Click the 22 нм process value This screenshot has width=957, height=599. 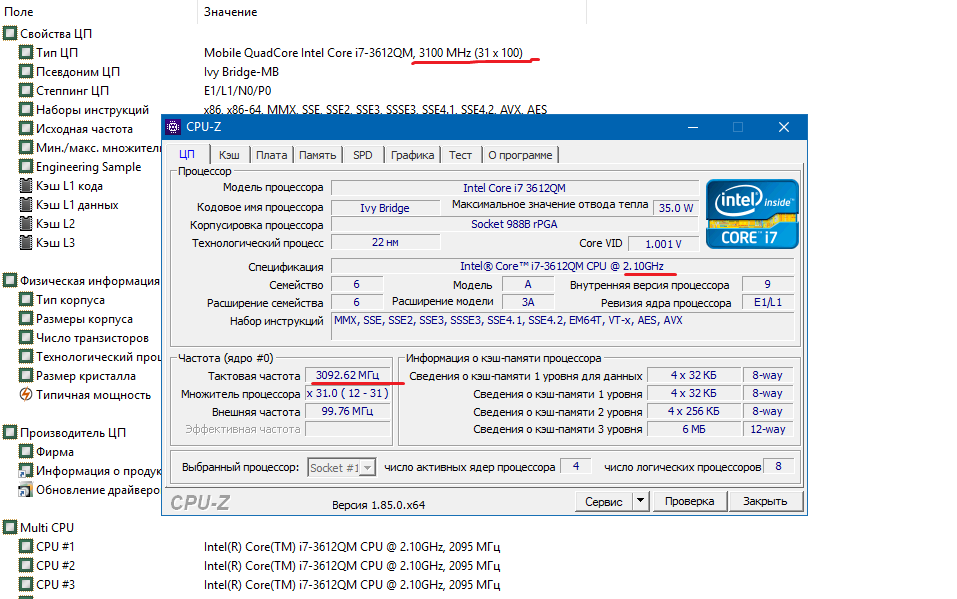point(385,242)
